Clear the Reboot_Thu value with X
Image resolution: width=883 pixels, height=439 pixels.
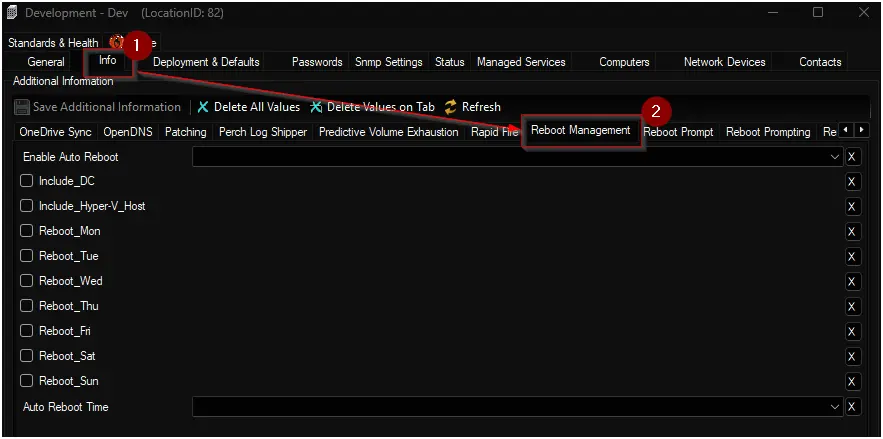(853, 307)
